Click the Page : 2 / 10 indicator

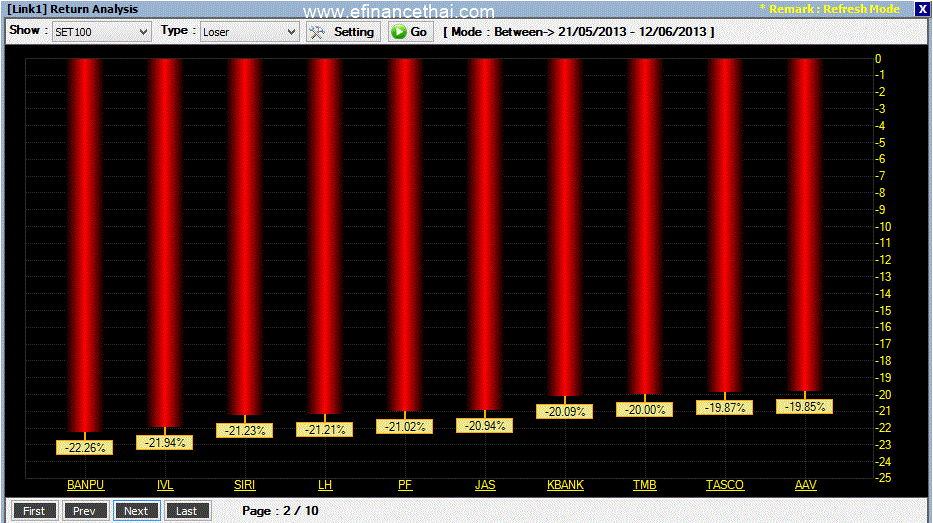point(280,511)
